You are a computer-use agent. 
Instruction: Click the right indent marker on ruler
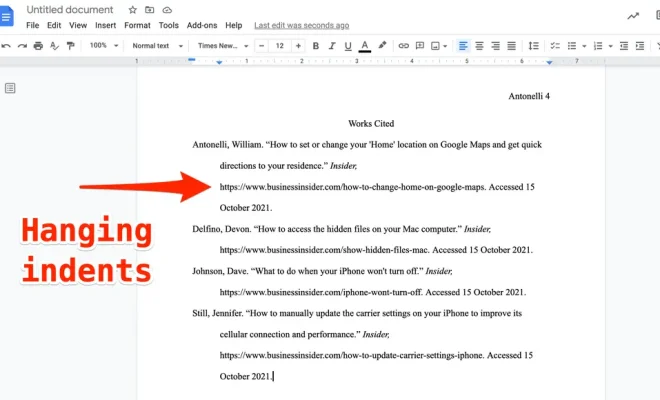pos(549,62)
